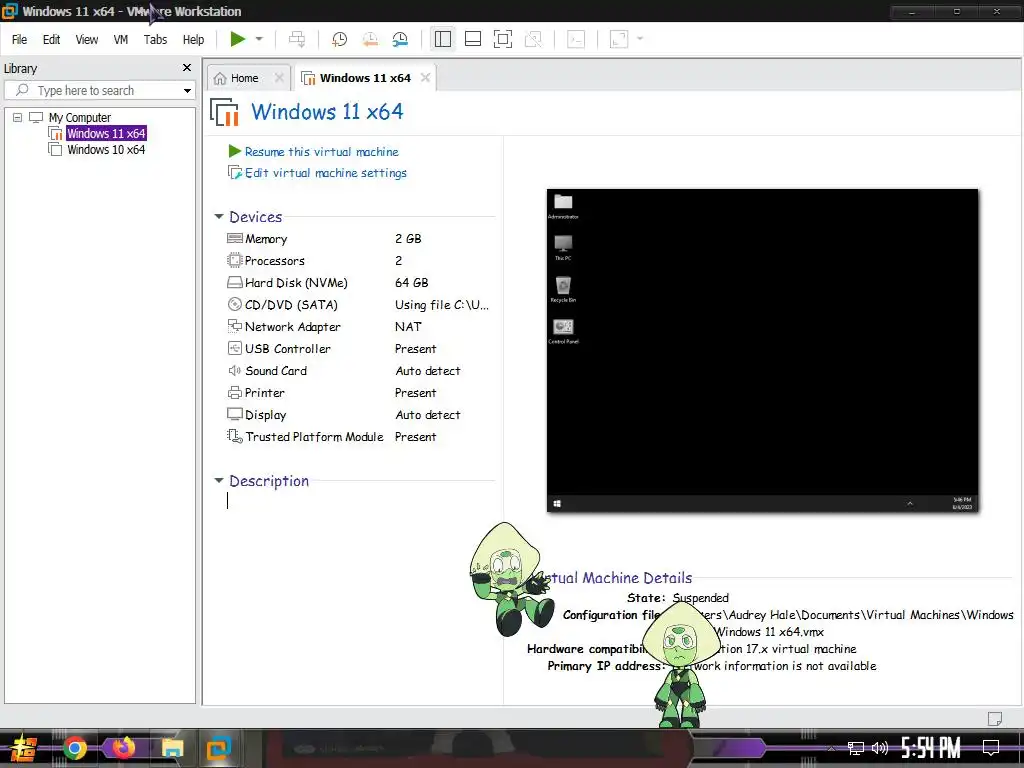The image size is (1024, 768).
Task: Collapse the Devices section
Action: pyautogui.click(x=219, y=217)
